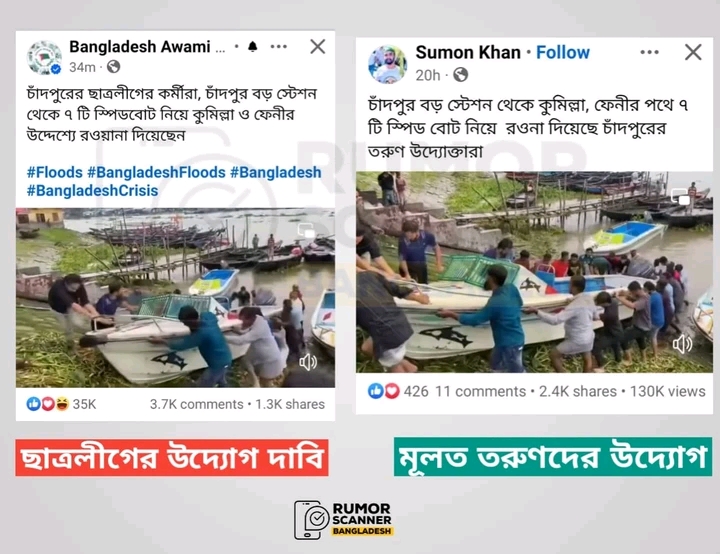The height and width of the screenshot is (554, 720).
Task: Click the Rumor Scanner Bangladesh logo
Action: pos(343,520)
